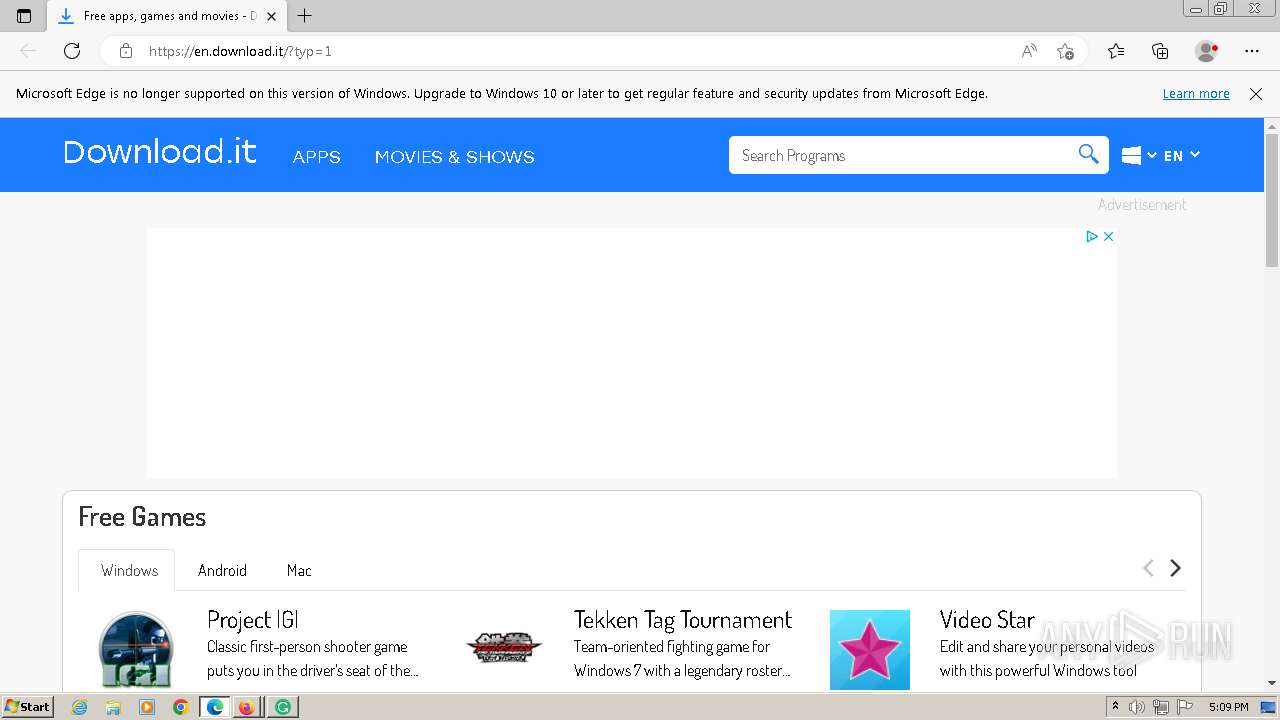Show hidden system tray icons

click(x=1116, y=707)
